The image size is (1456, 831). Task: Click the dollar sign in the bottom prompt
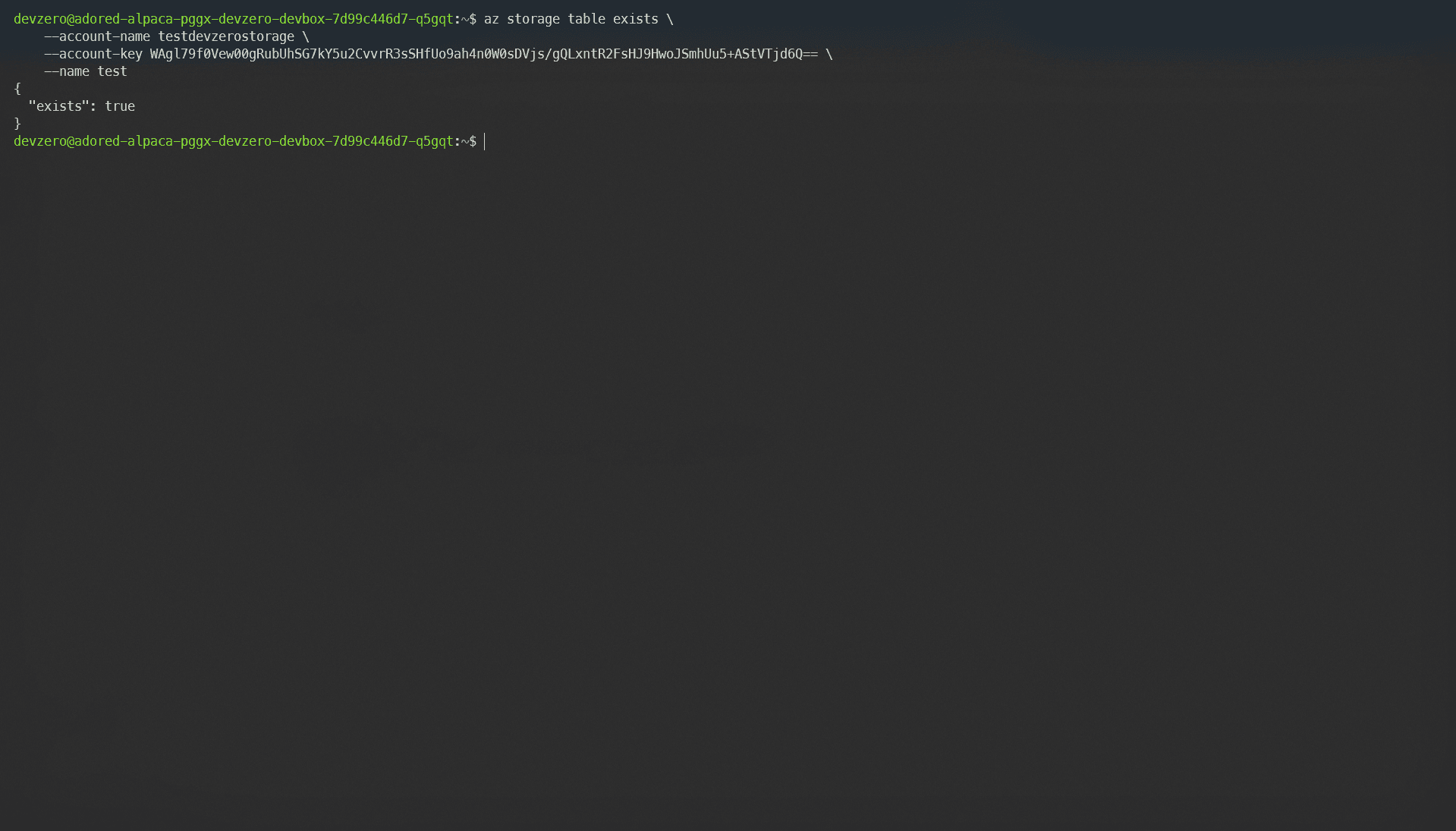473,141
